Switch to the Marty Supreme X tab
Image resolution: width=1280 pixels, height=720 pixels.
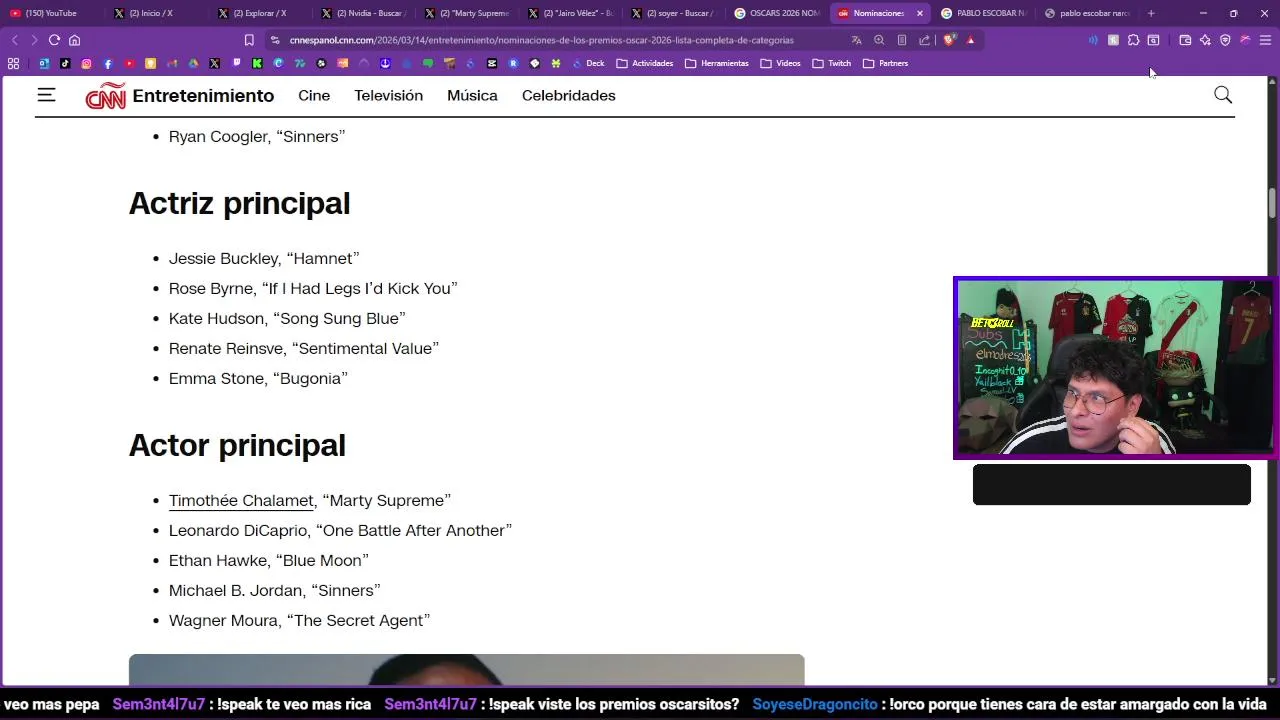click(x=467, y=13)
